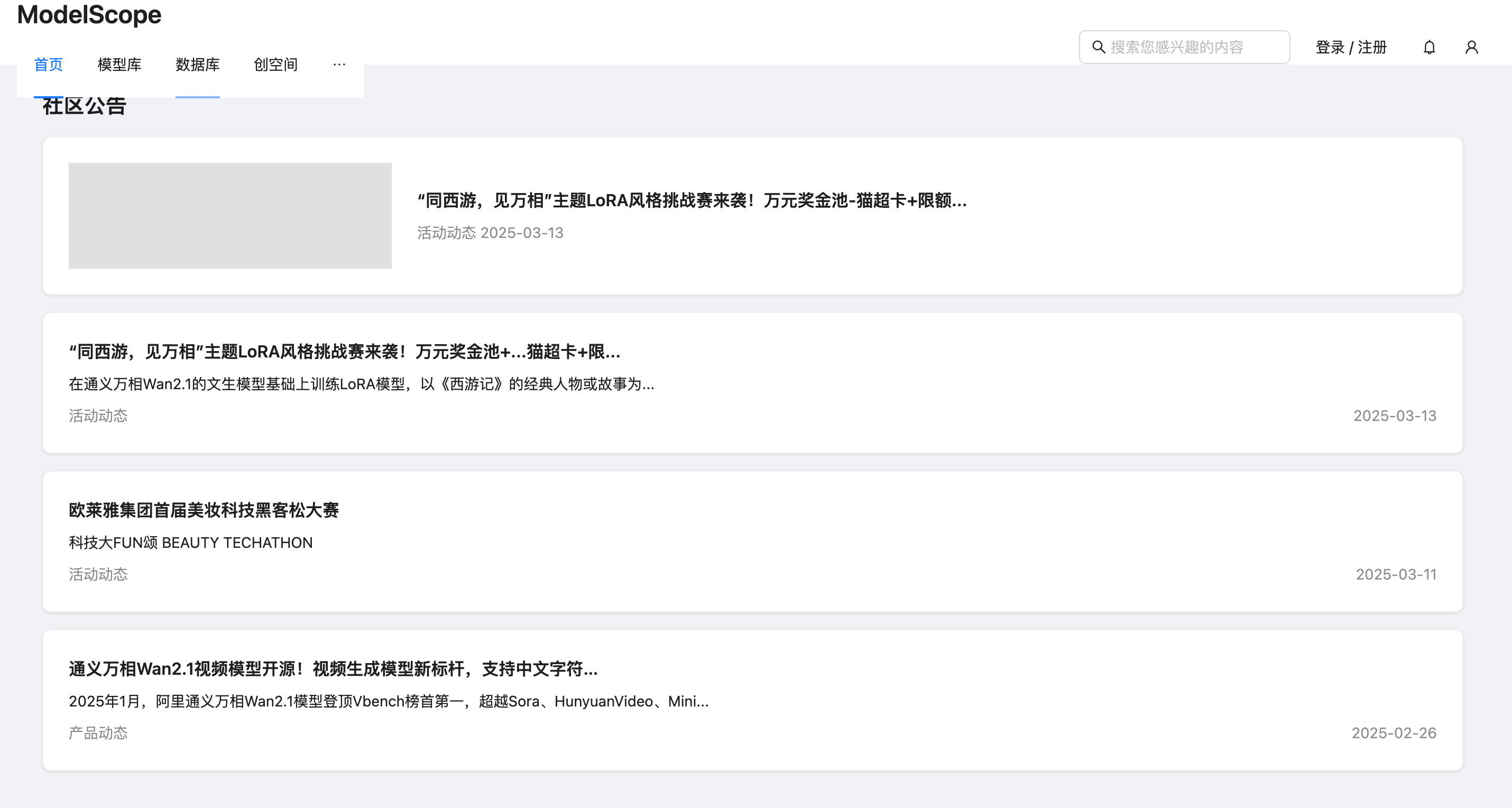Open the 模型库 menu item
Screen dimensions: 1512x808
[x=119, y=65]
